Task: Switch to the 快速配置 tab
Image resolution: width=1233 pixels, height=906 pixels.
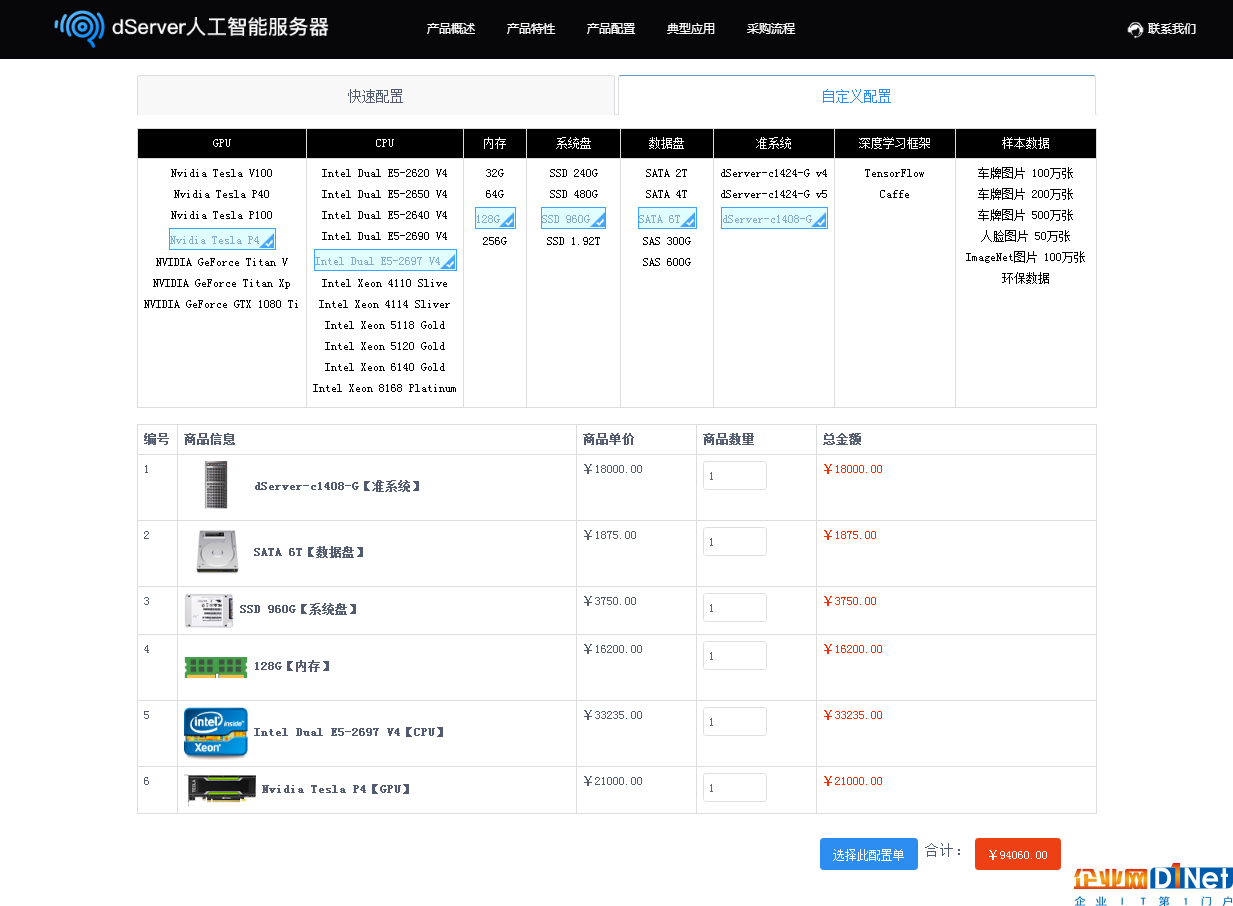Action: point(376,96)
